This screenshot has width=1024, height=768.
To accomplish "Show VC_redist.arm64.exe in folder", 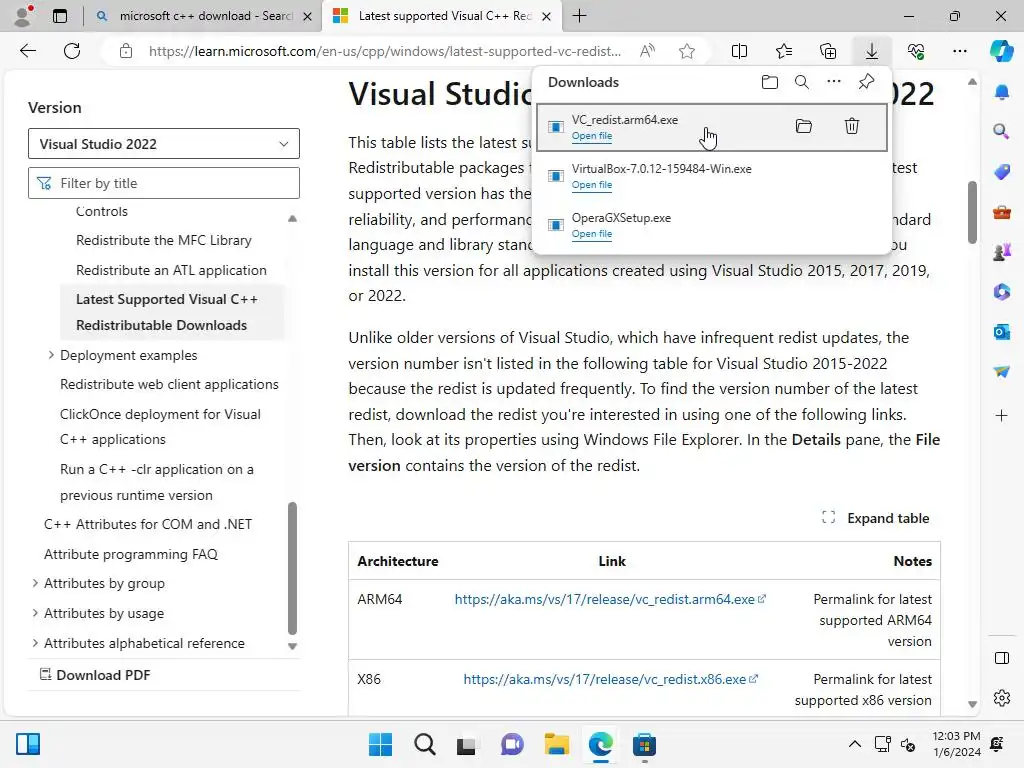I will click(803, 126).
